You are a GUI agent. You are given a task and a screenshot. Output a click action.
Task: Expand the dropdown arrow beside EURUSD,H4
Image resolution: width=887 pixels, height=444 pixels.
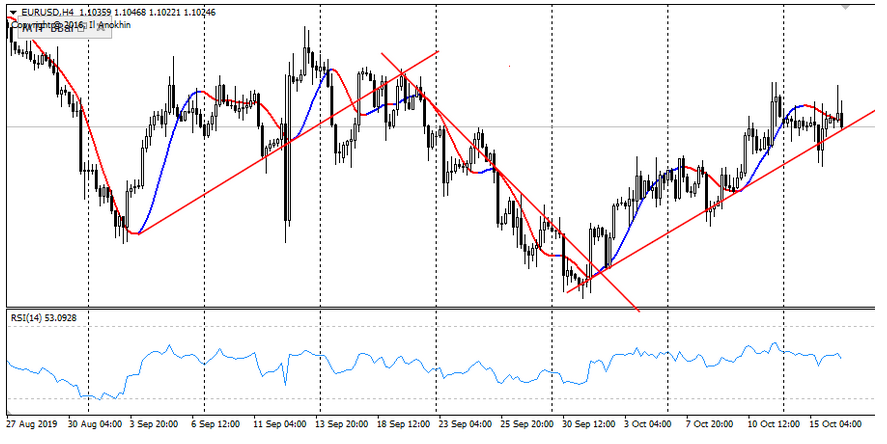pos(13,10)
